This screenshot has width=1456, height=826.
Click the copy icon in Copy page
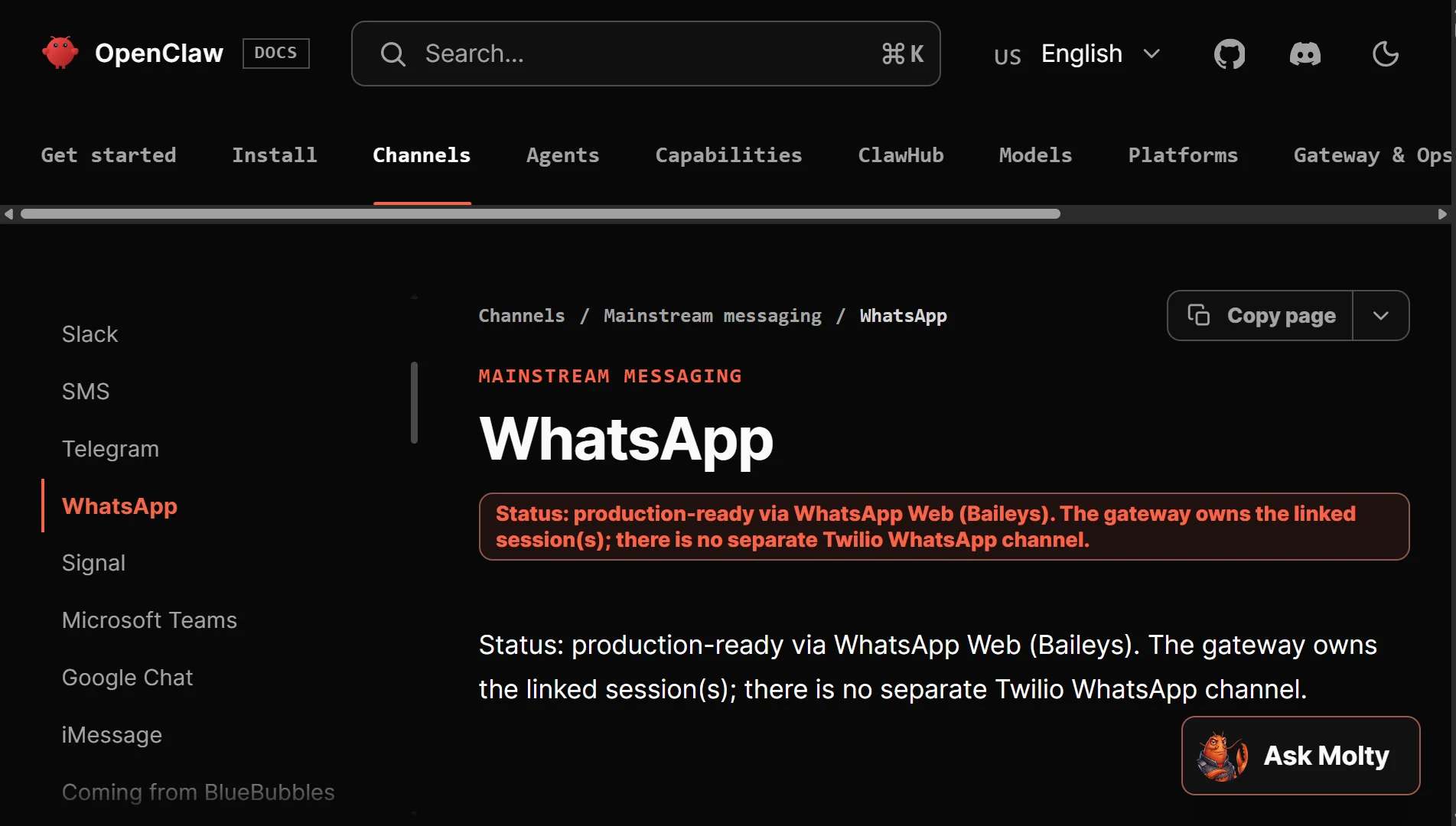pos(1198,315)
